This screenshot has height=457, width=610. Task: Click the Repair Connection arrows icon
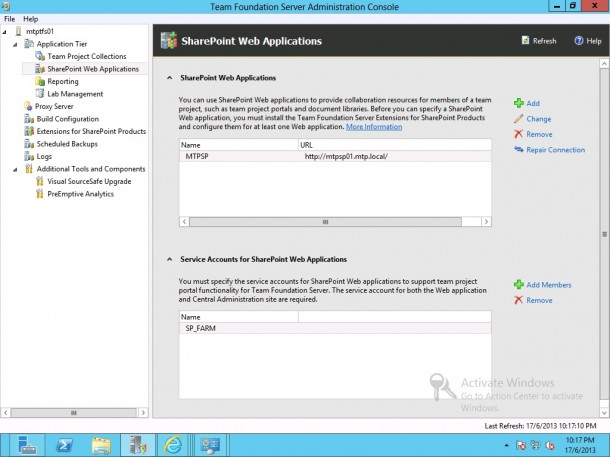[x=519, y=149]
